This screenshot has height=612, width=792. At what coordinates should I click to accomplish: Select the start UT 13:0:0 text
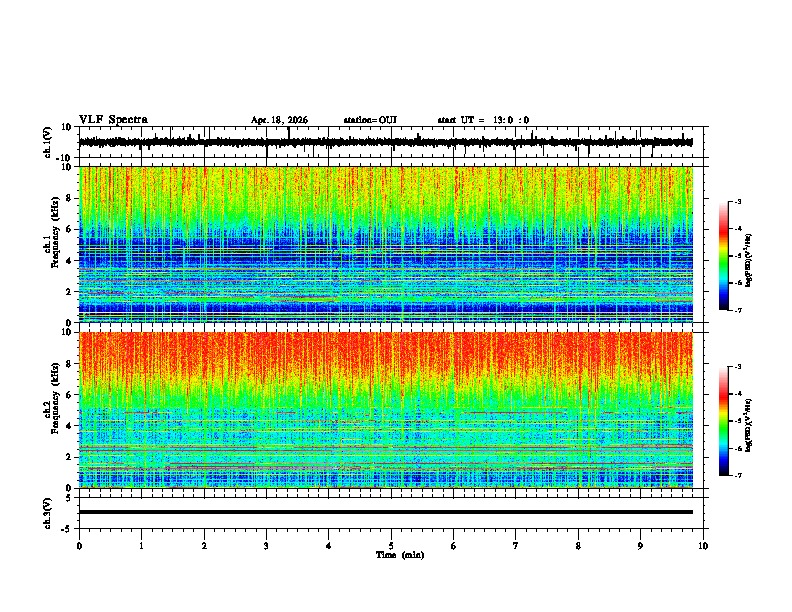point(483,120)
